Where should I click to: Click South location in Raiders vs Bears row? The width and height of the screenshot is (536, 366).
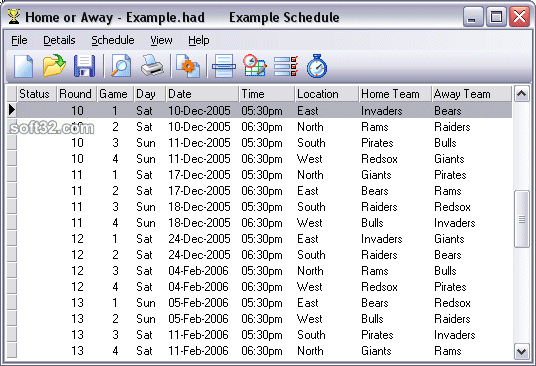click(311, 255)
